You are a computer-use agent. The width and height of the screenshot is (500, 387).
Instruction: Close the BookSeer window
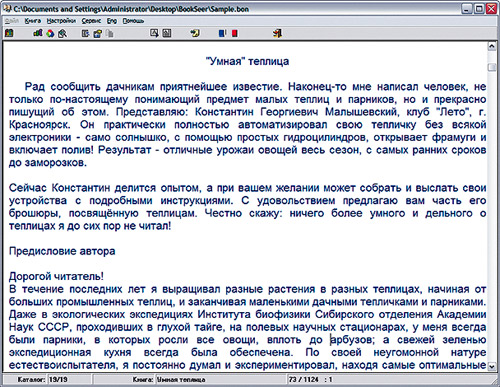(x=491, y=9)
